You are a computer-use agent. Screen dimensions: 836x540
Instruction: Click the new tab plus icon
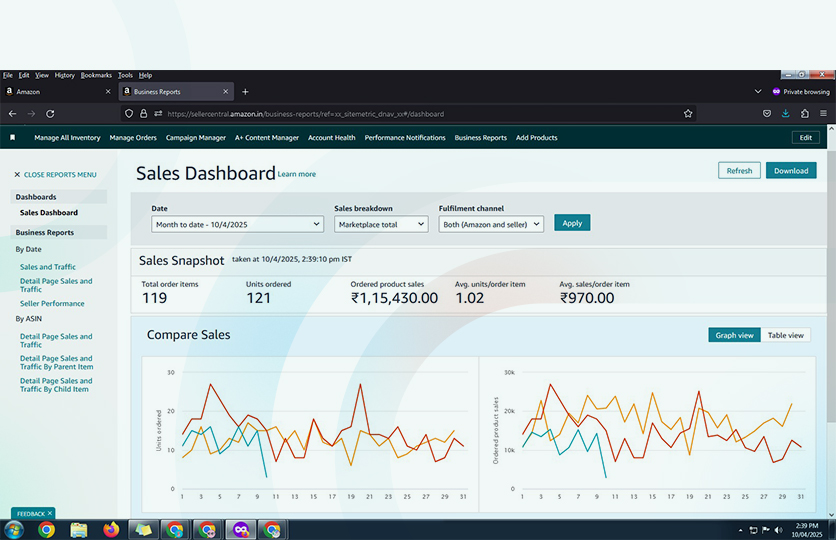point(245,92)
